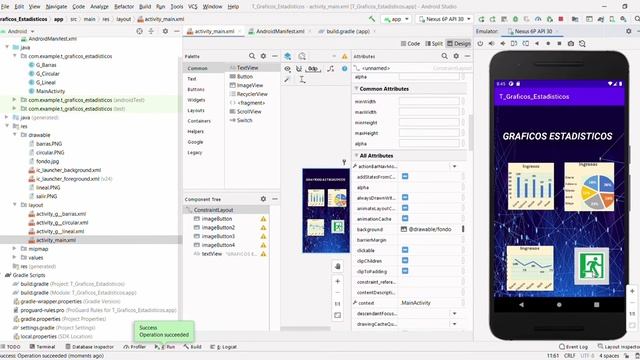Open the Profile app gauge icon
640x360 pixels.
pyautogui.click(x=538, y=19)
